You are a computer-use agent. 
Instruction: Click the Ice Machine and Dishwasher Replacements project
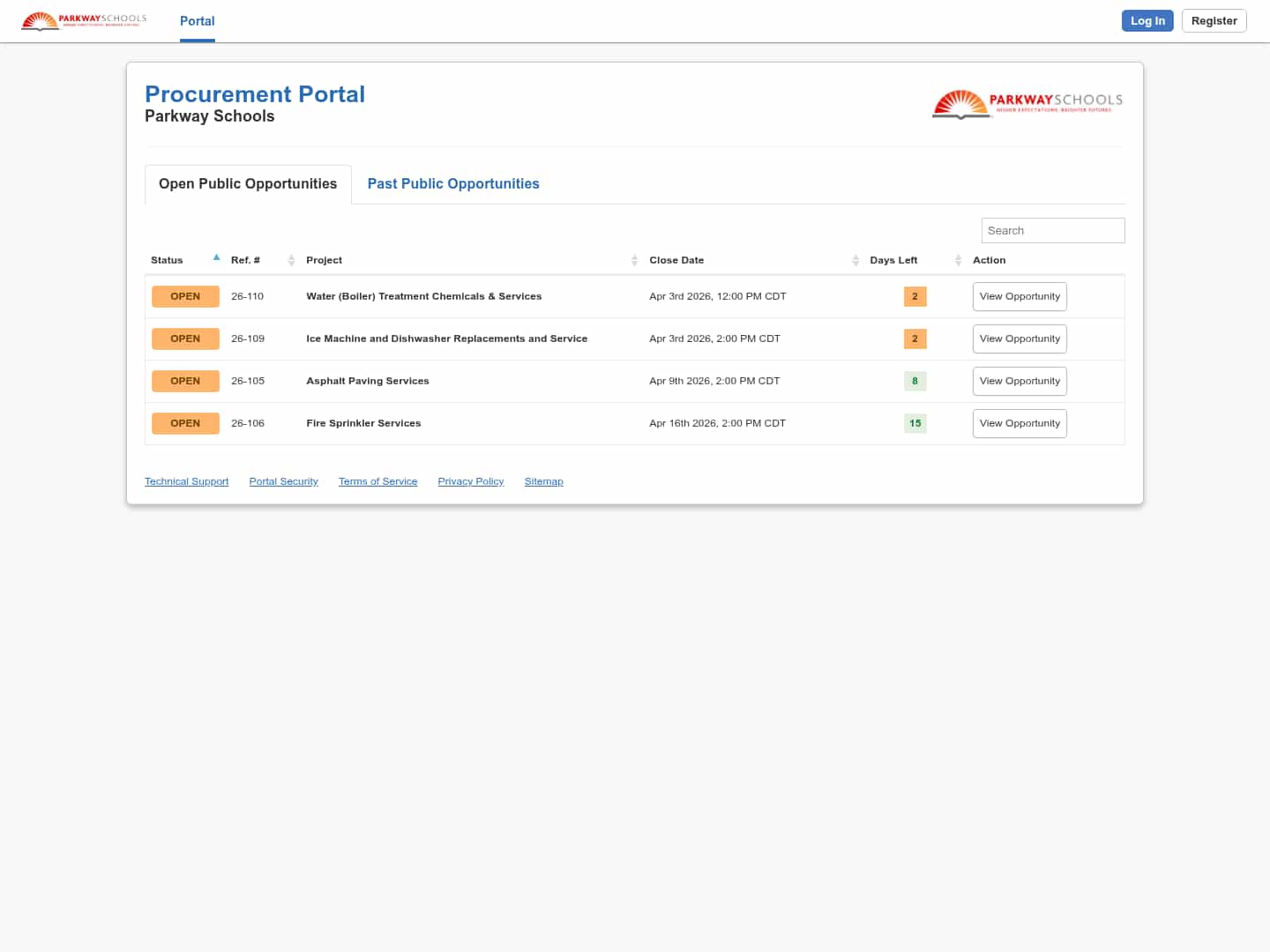pos(446,338)
